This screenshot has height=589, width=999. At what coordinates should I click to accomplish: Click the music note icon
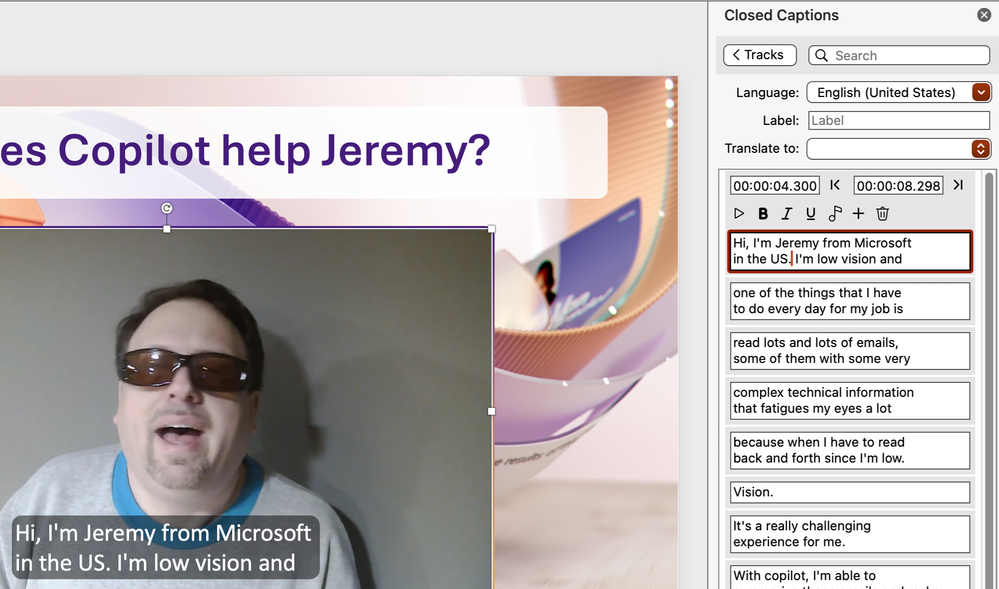[x=834, y=213]
